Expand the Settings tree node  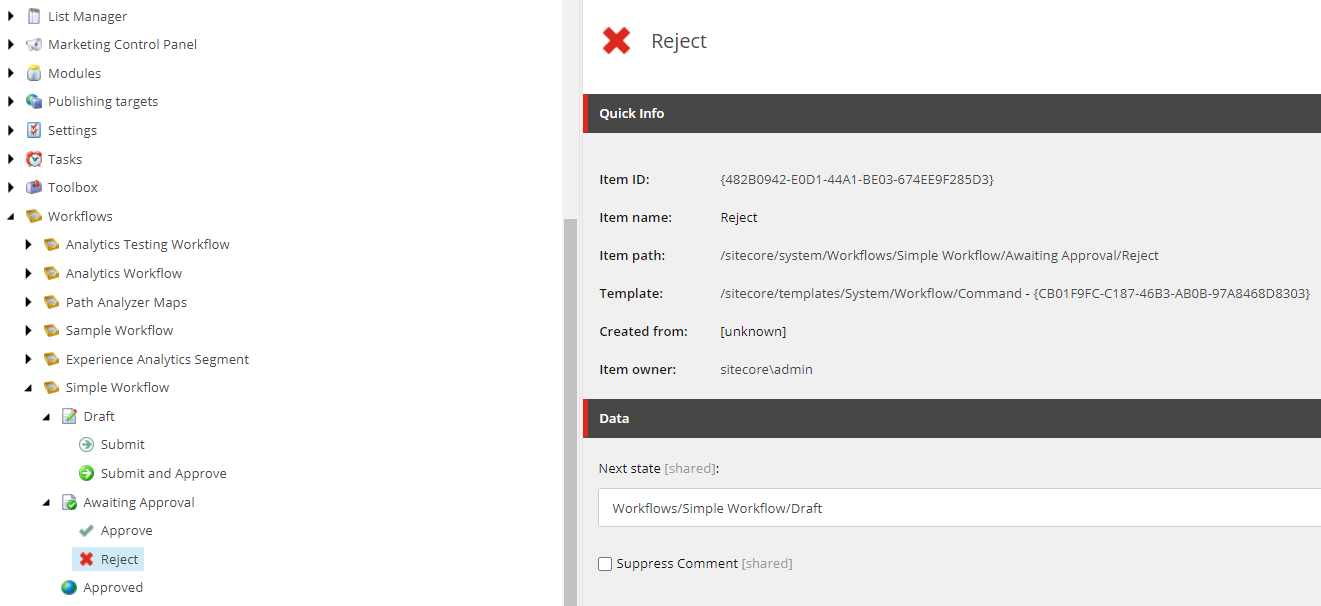11,130
